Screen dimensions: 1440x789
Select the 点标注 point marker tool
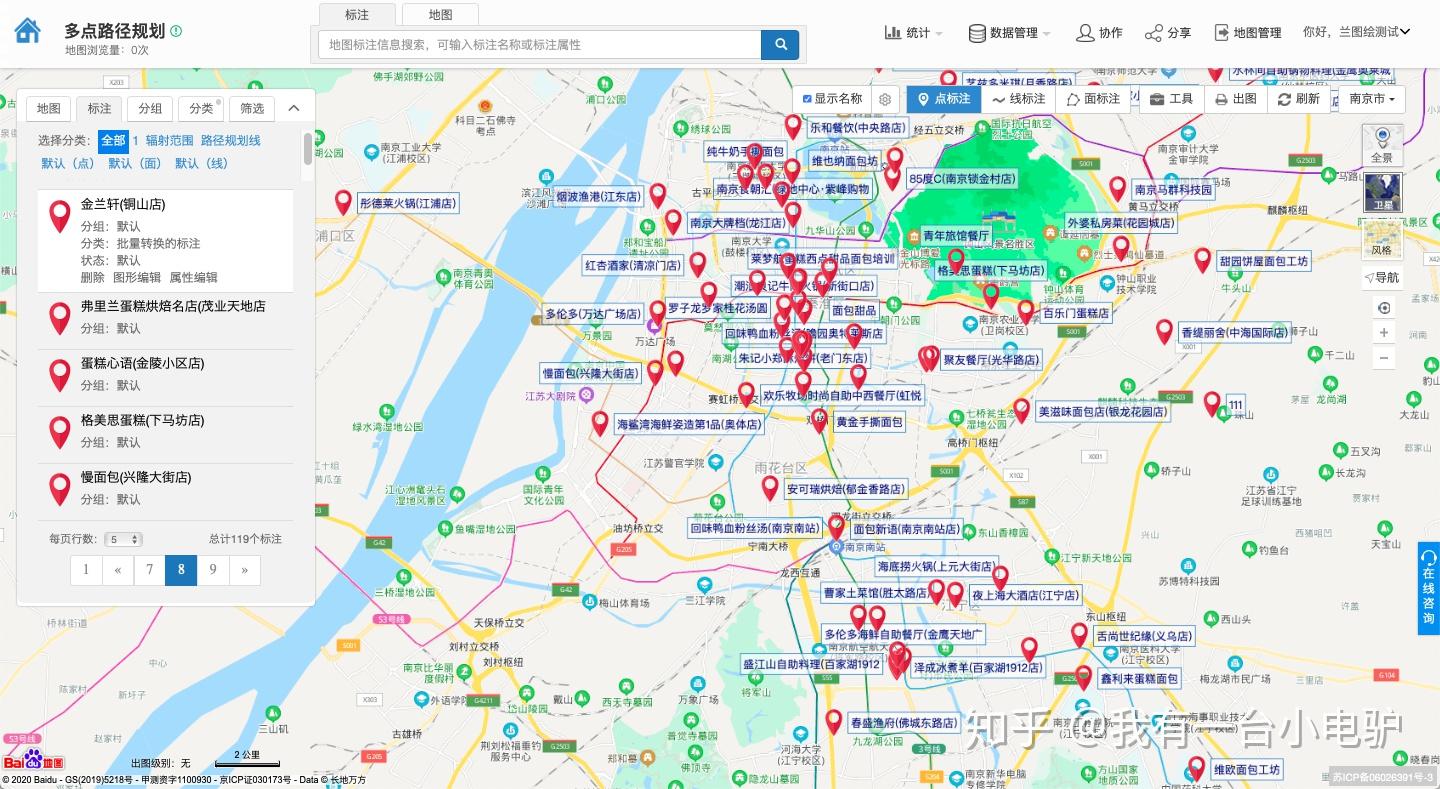click(x=943, y=99)
